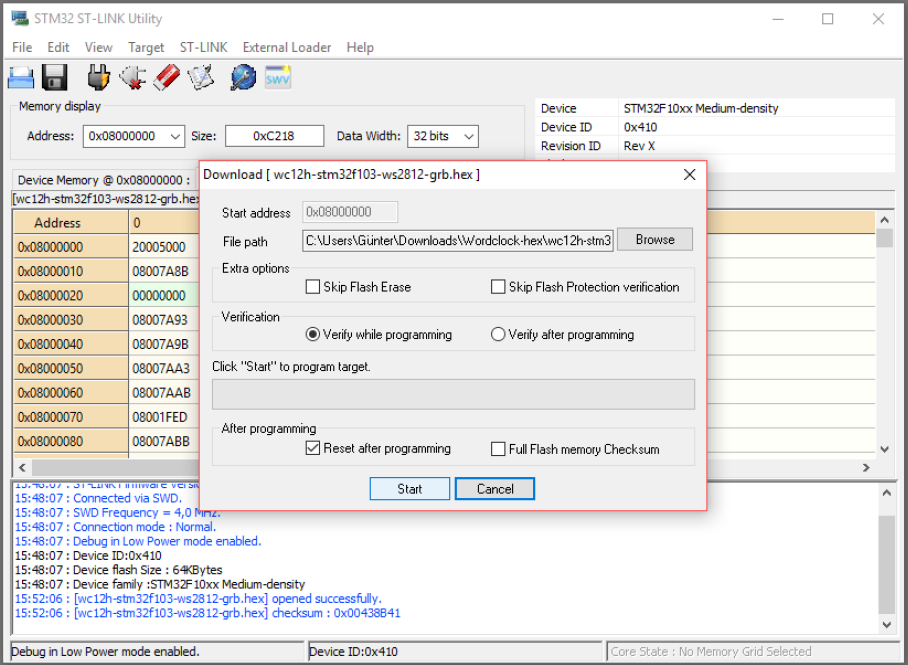Click the Connect to target plug icon

(x=98, y=78)
